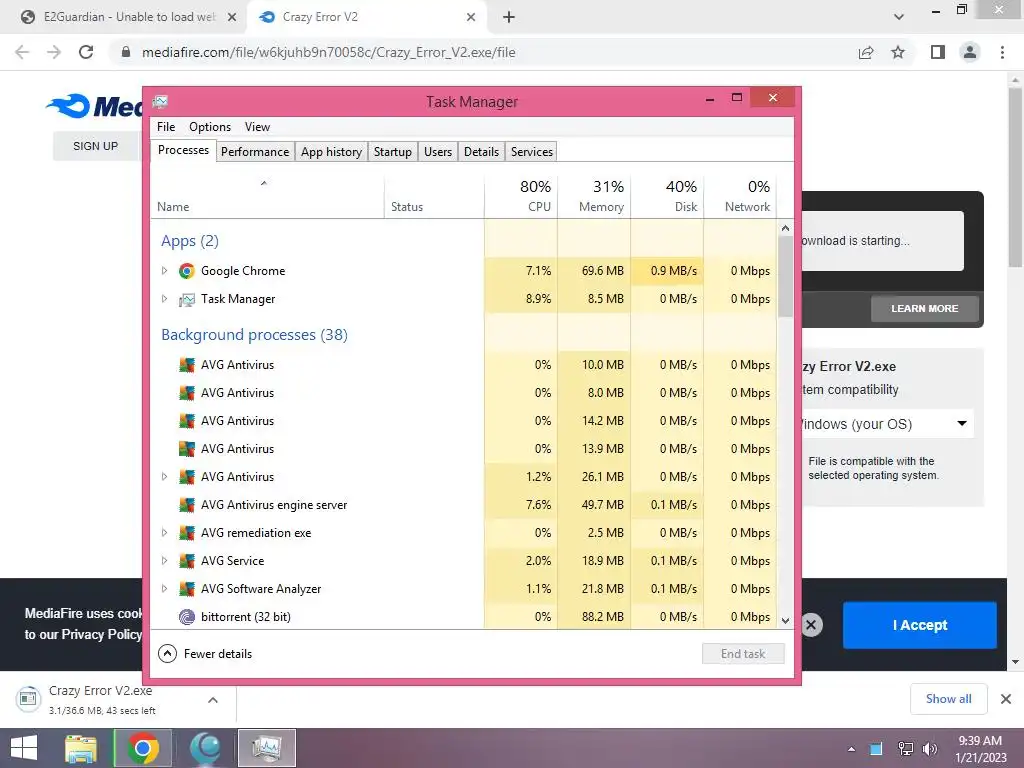The width and height of the screenshot is (1024, 768).
Task: Switch to the Startup tab
Action: coord(392,152)
